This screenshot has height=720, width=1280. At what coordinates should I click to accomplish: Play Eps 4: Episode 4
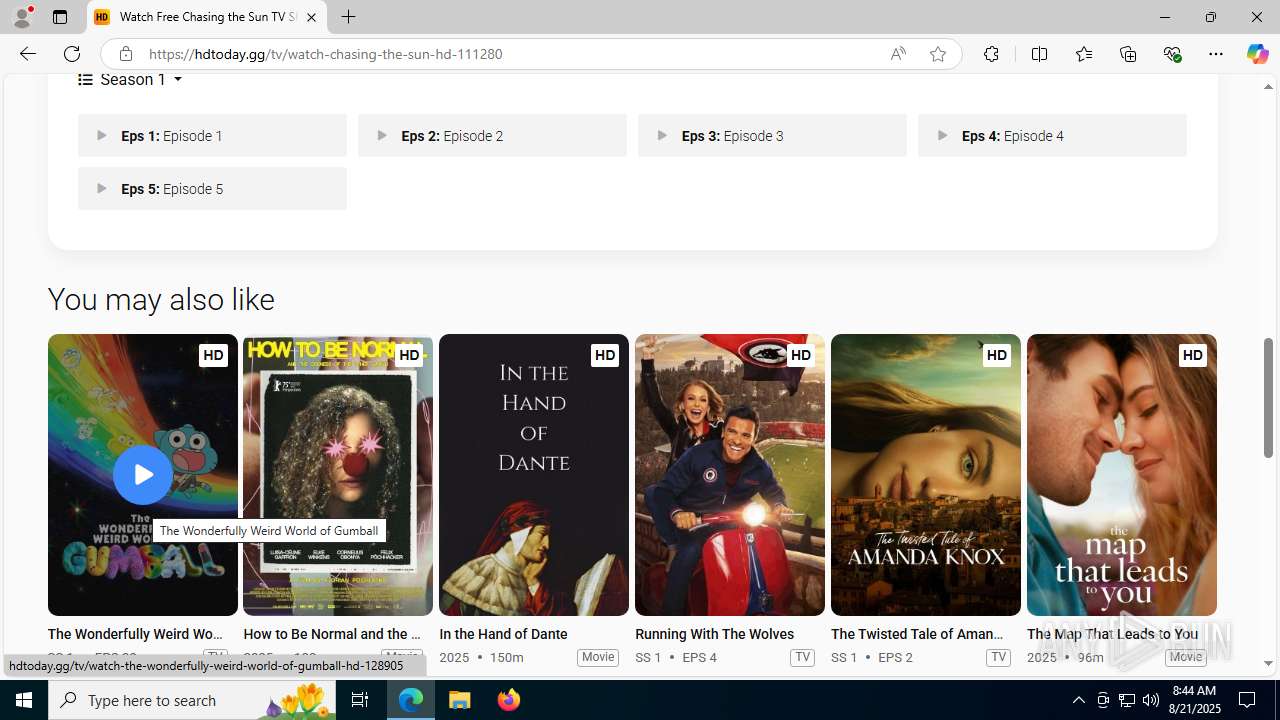click(1052, 135)
